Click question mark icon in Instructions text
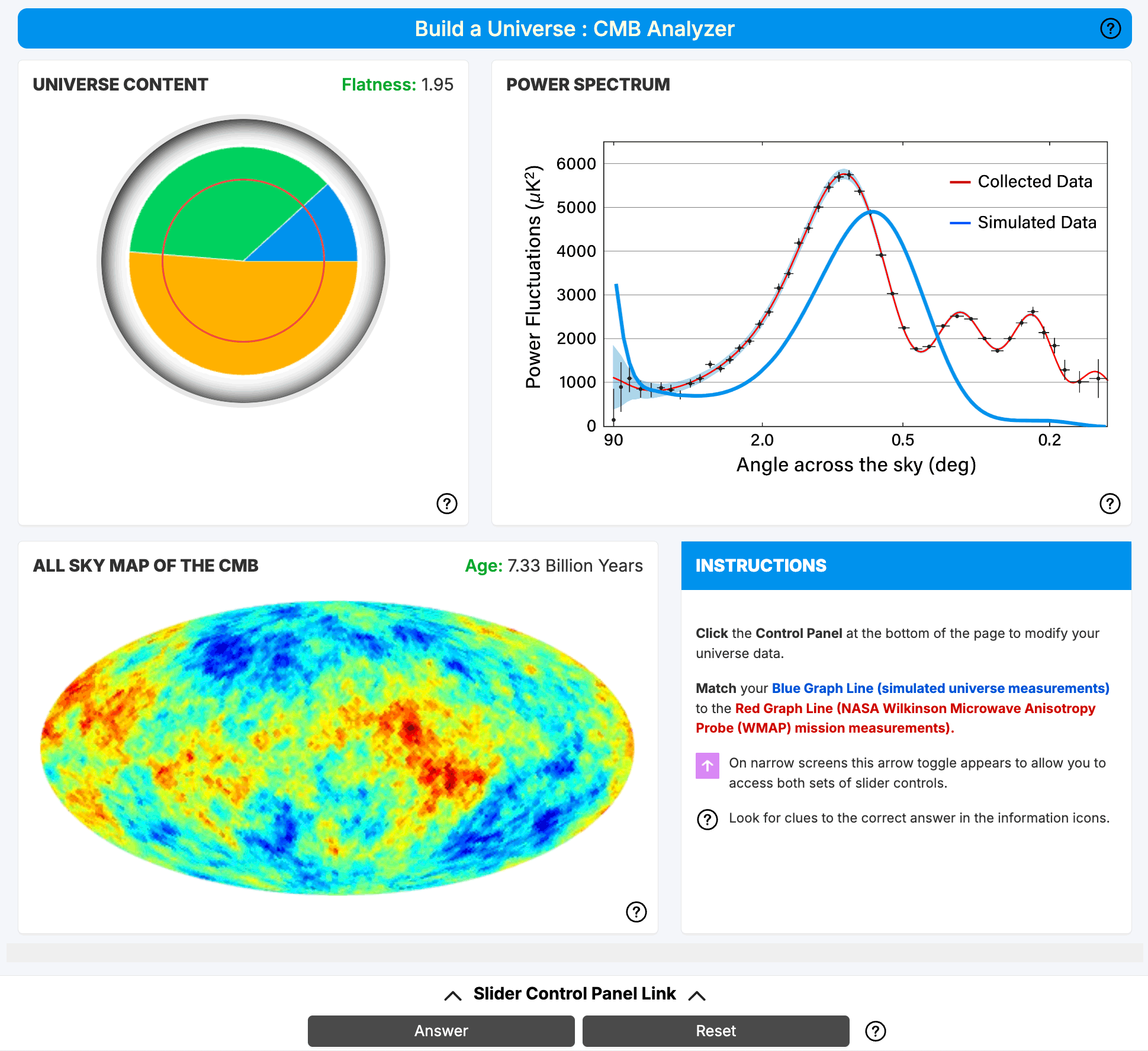 point(707,820)
